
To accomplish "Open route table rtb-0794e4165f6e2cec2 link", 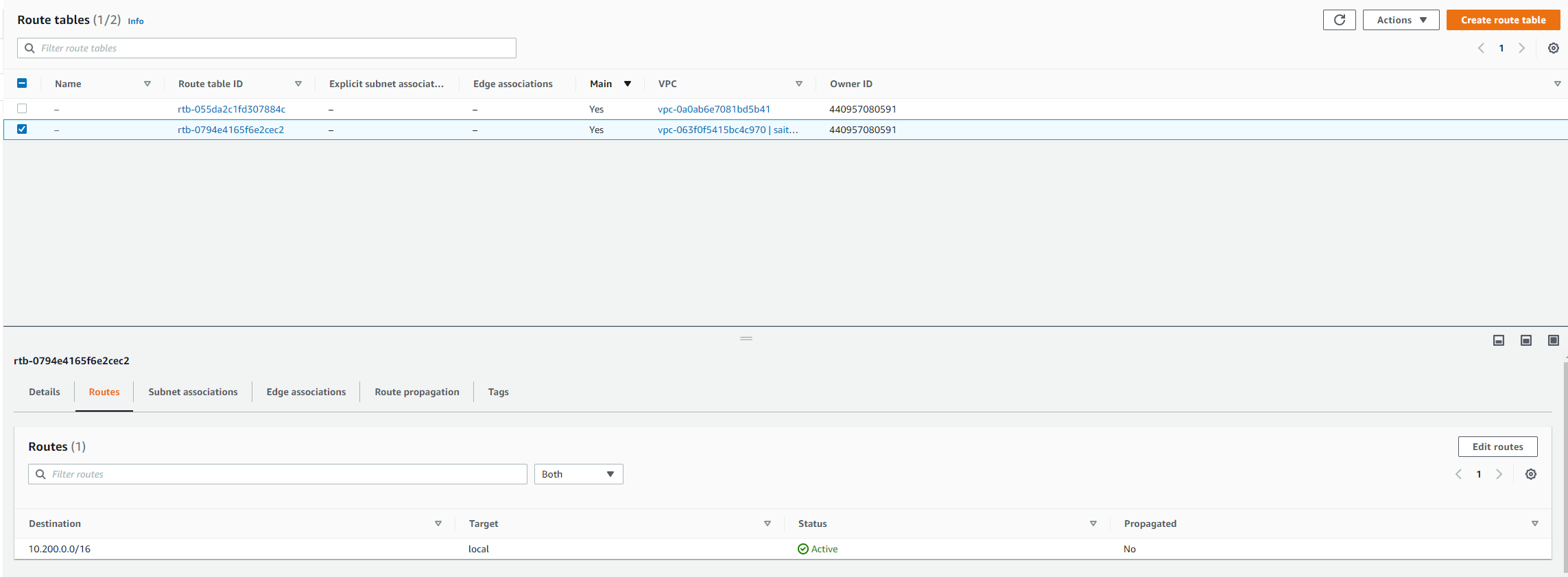I will pos(230,130).
